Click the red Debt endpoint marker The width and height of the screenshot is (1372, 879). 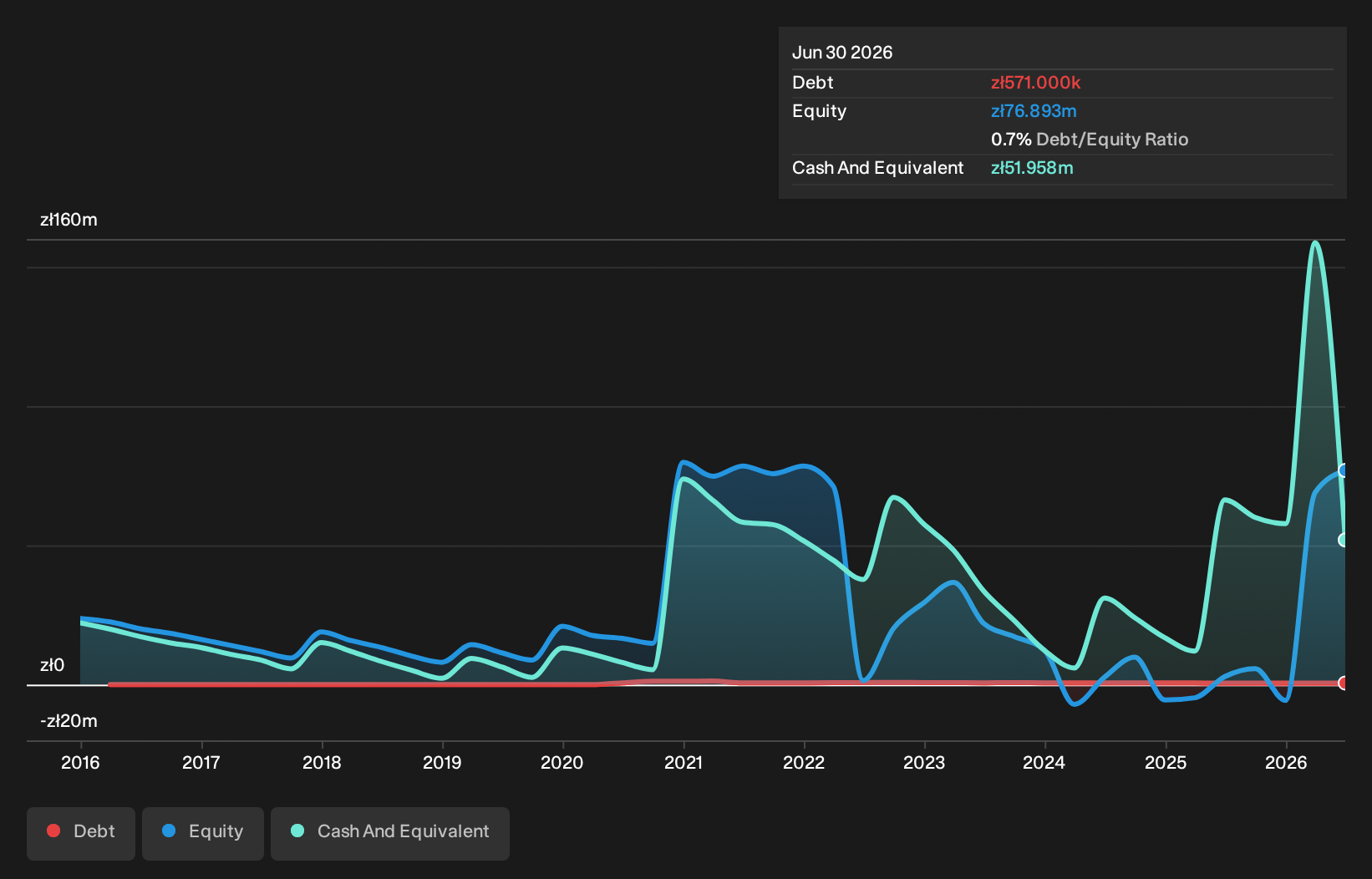coord(1343,683)
